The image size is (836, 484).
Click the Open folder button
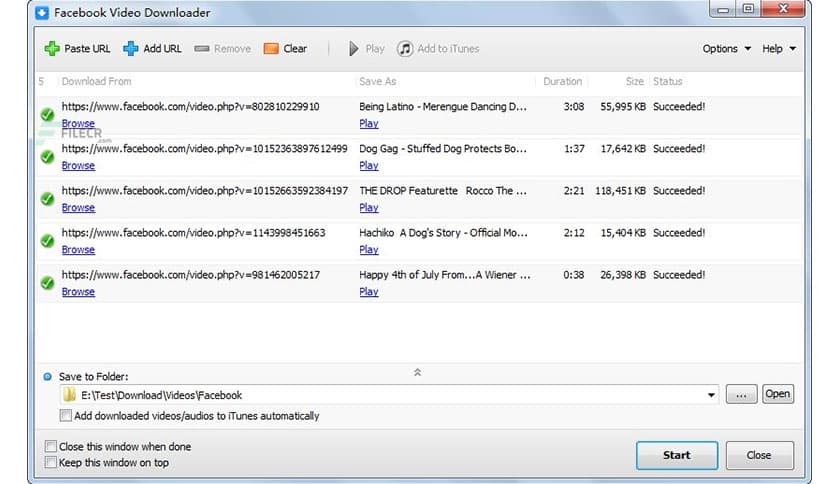[x=778, y=394]
